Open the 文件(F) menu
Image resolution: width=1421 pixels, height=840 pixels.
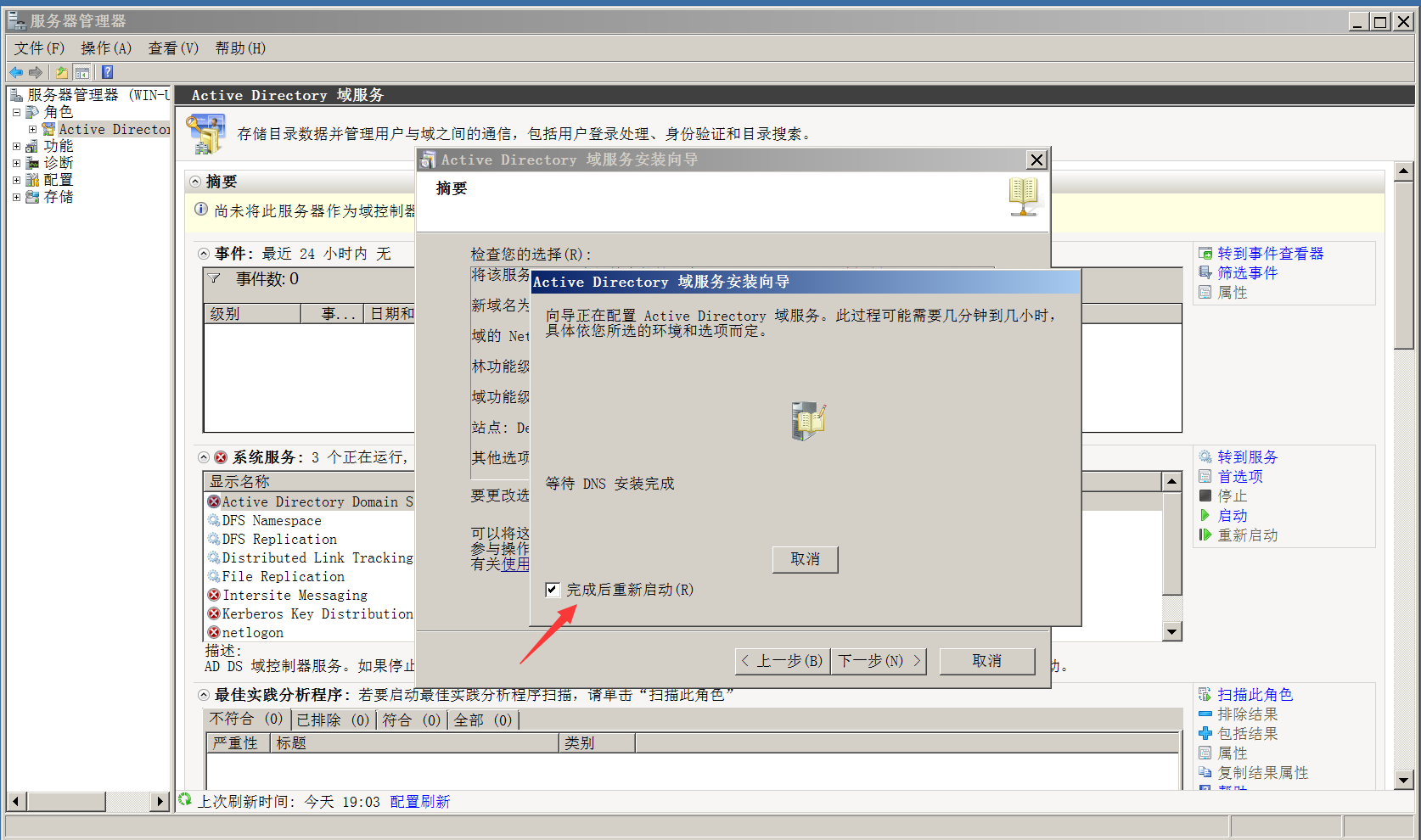(x=39, y=48)
